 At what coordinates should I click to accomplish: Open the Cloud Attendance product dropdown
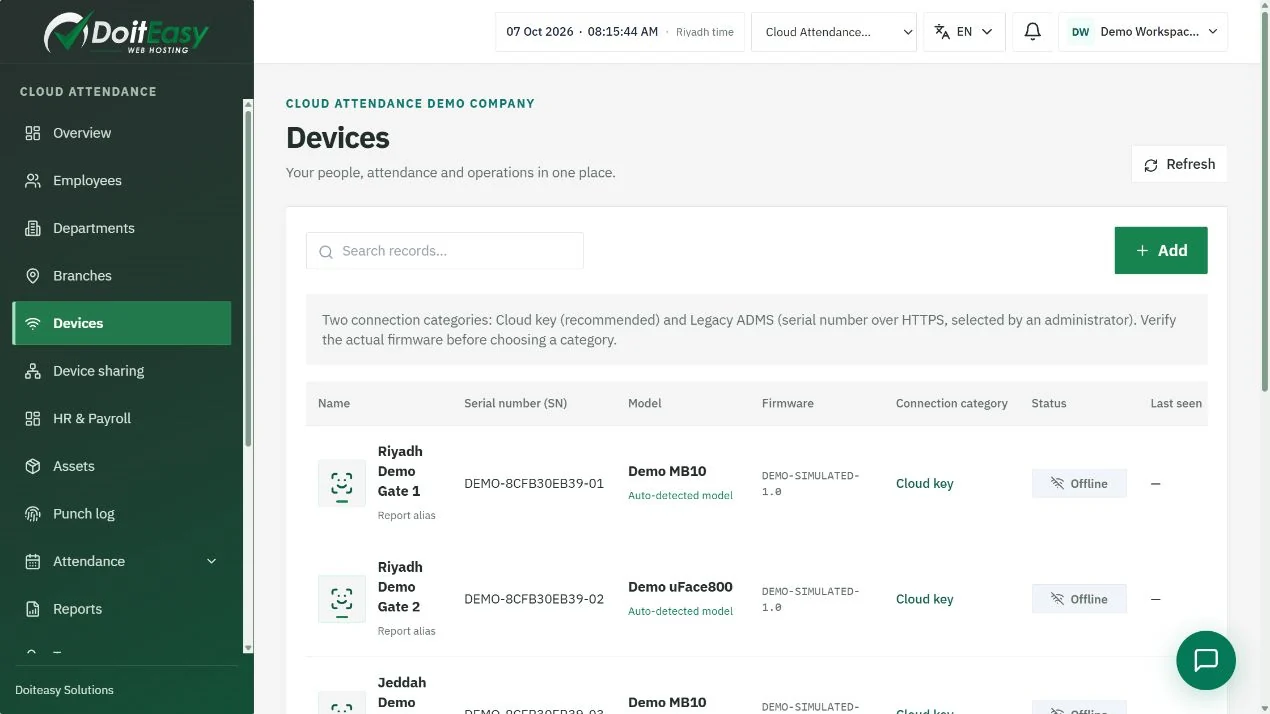tap(834, 32)
